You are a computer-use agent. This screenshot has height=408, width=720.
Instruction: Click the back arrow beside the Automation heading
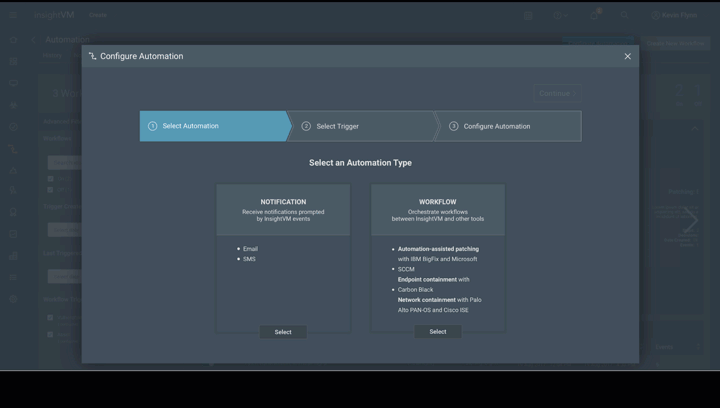coord(33,40)
